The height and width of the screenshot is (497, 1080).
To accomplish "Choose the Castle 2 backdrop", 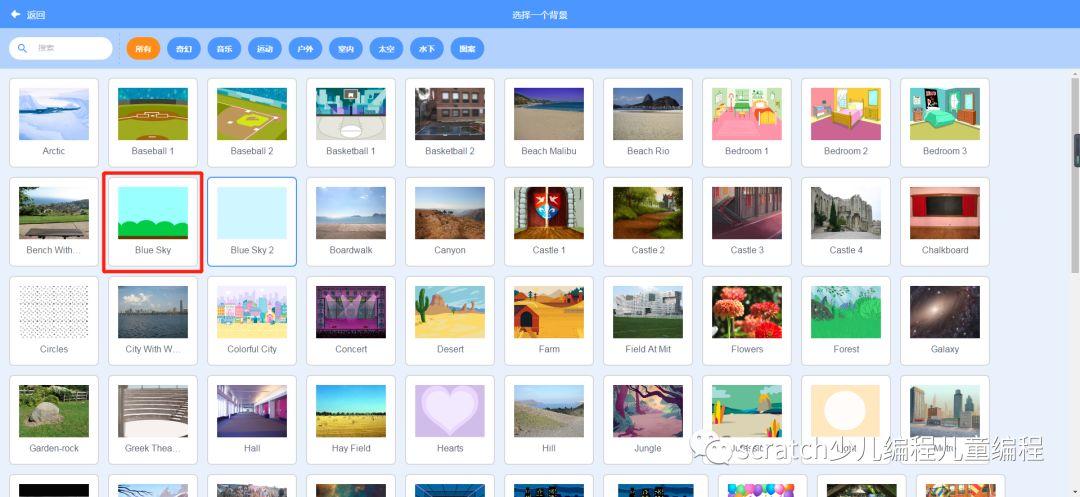I will pyautogui.click(x=648, y=222).
